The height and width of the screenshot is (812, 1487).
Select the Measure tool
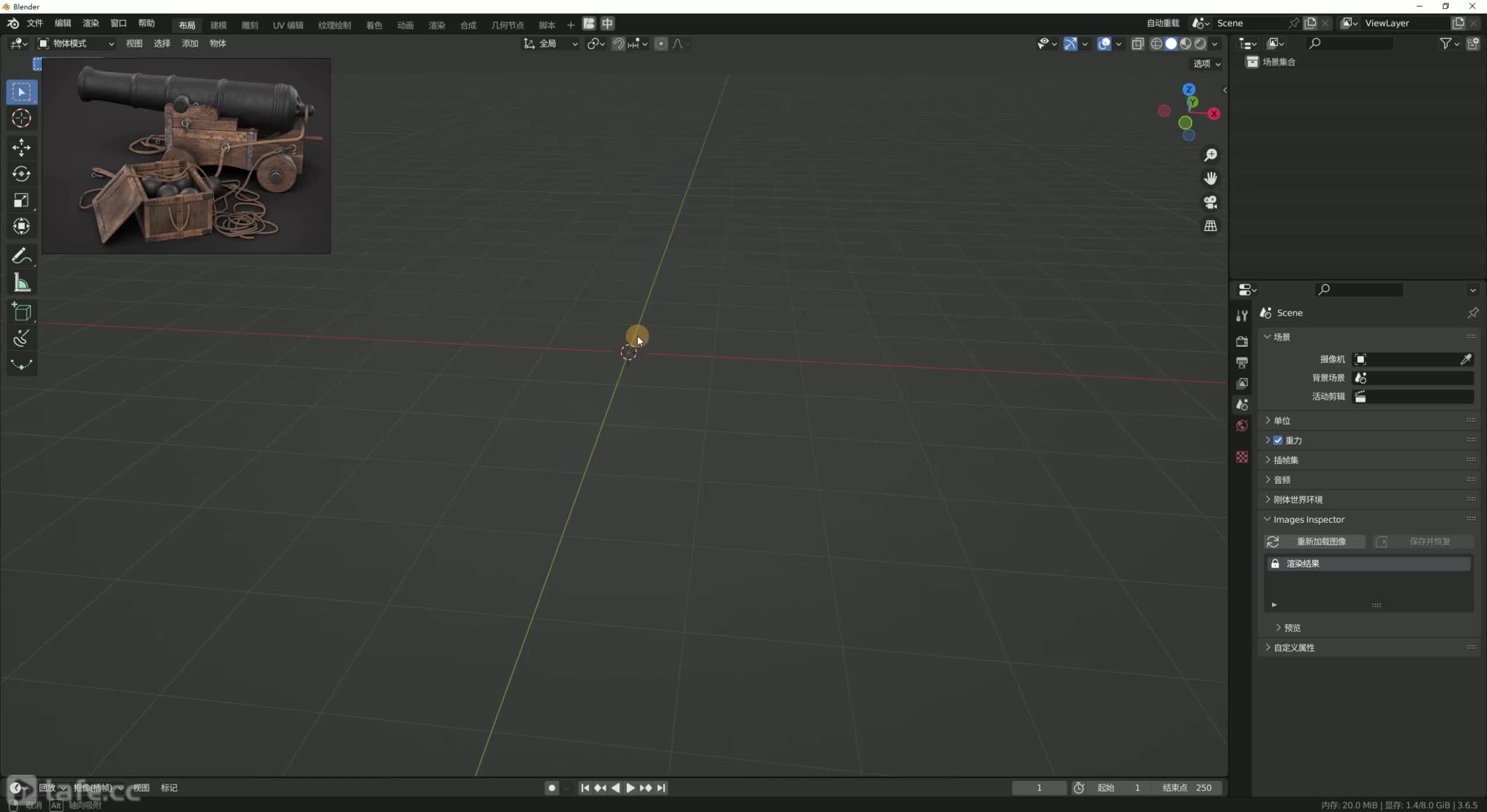point(21,283)
